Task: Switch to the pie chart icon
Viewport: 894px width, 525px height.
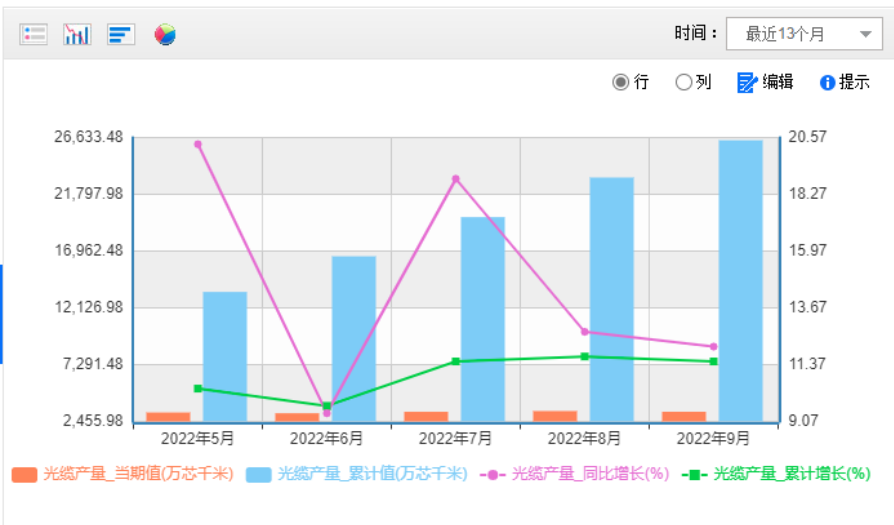Action: tap(165, 34)
